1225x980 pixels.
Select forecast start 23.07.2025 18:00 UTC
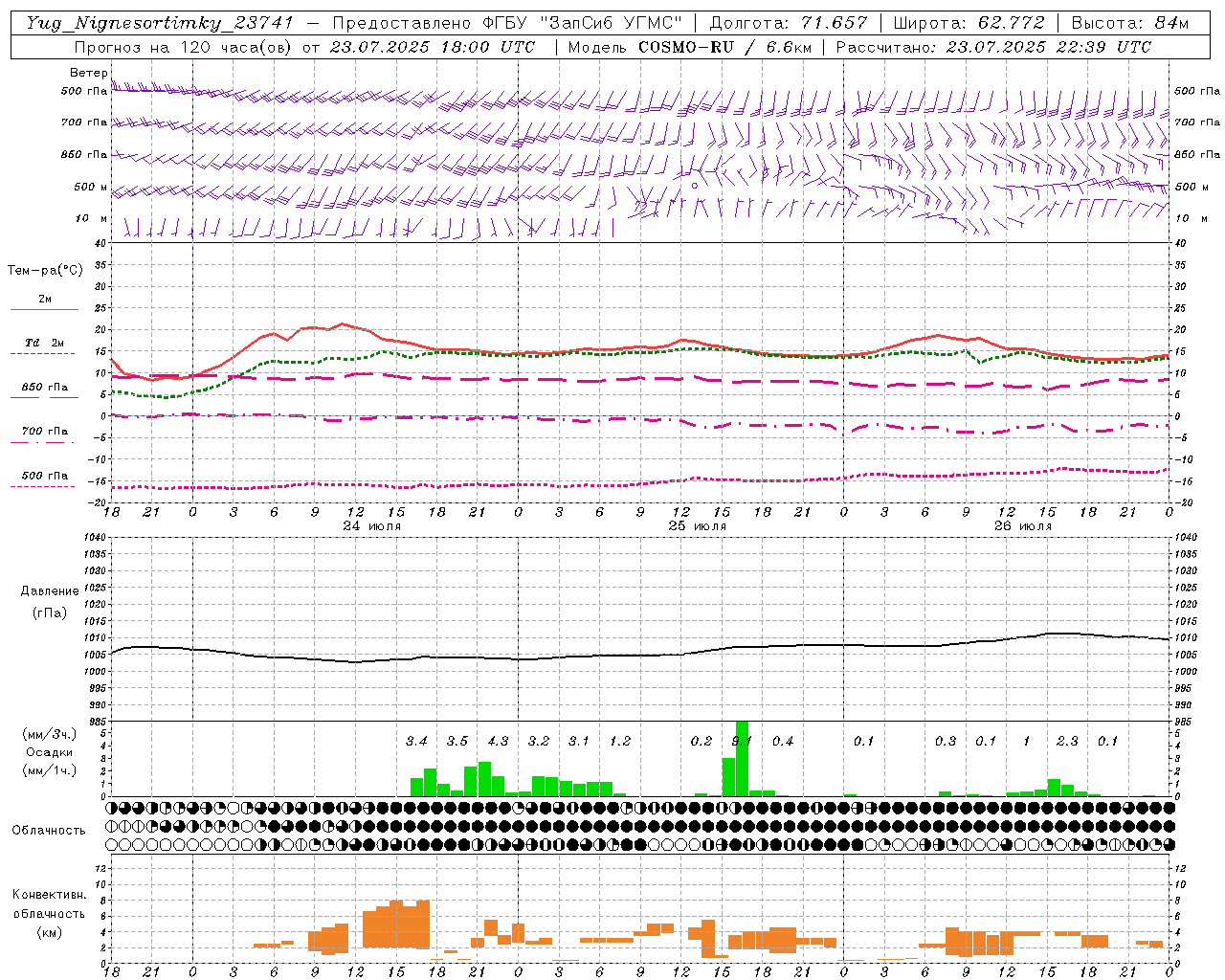(x=434, y=47)
